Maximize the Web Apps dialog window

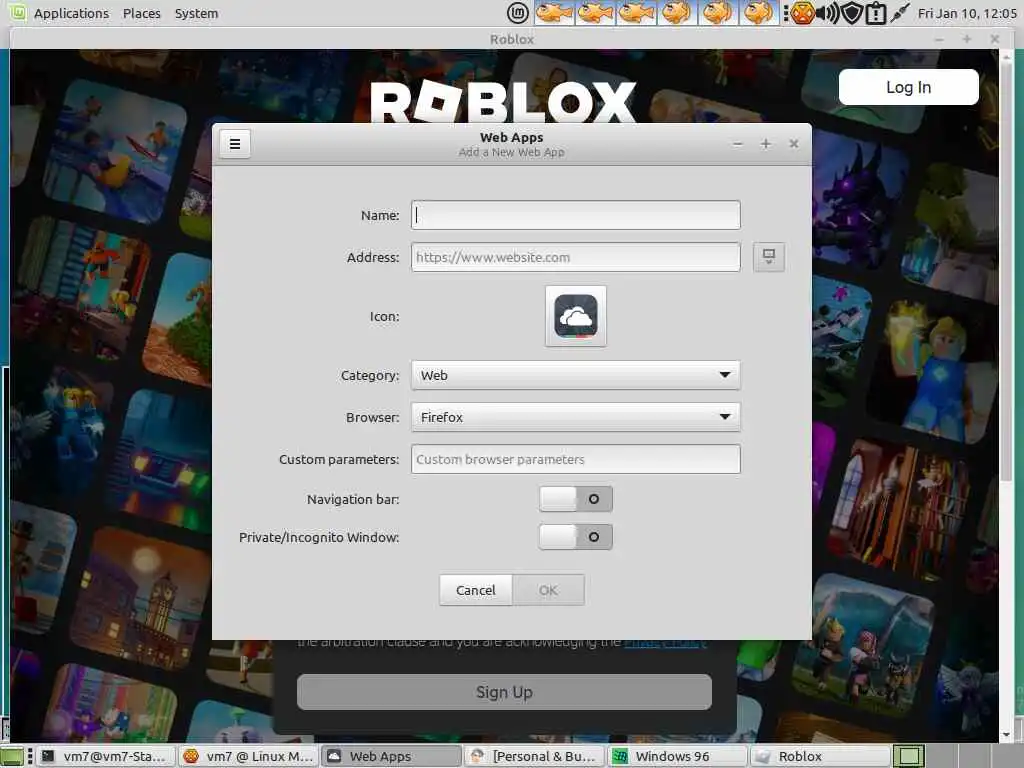point(765,144)
